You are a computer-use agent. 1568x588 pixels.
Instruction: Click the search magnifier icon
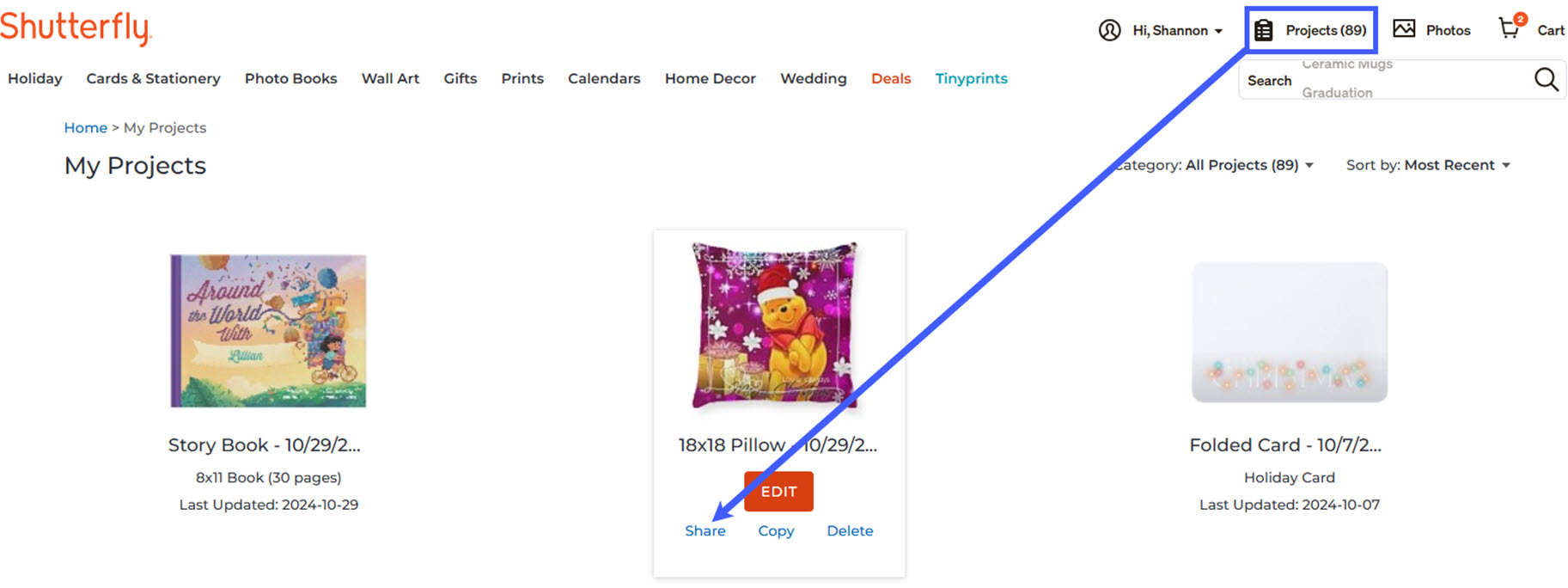pyautogui.click(x=1546, y=79)
